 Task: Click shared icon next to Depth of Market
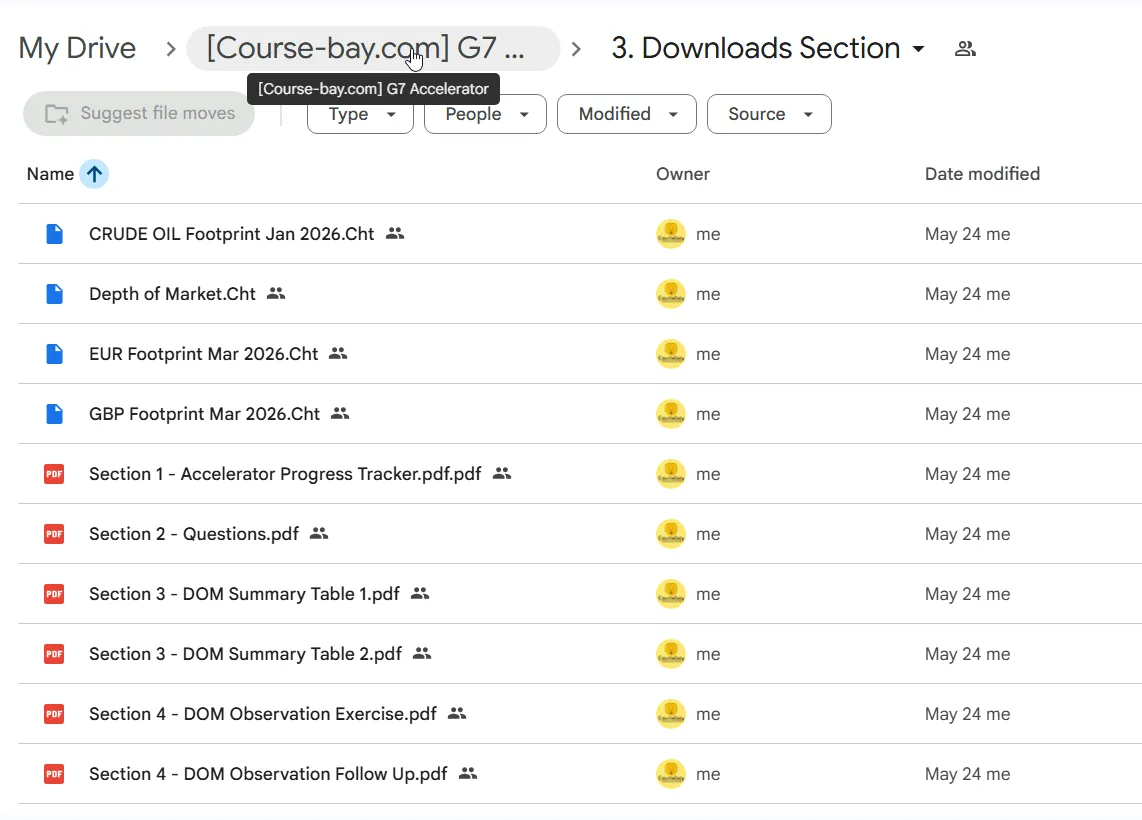(x=276, y=293)
